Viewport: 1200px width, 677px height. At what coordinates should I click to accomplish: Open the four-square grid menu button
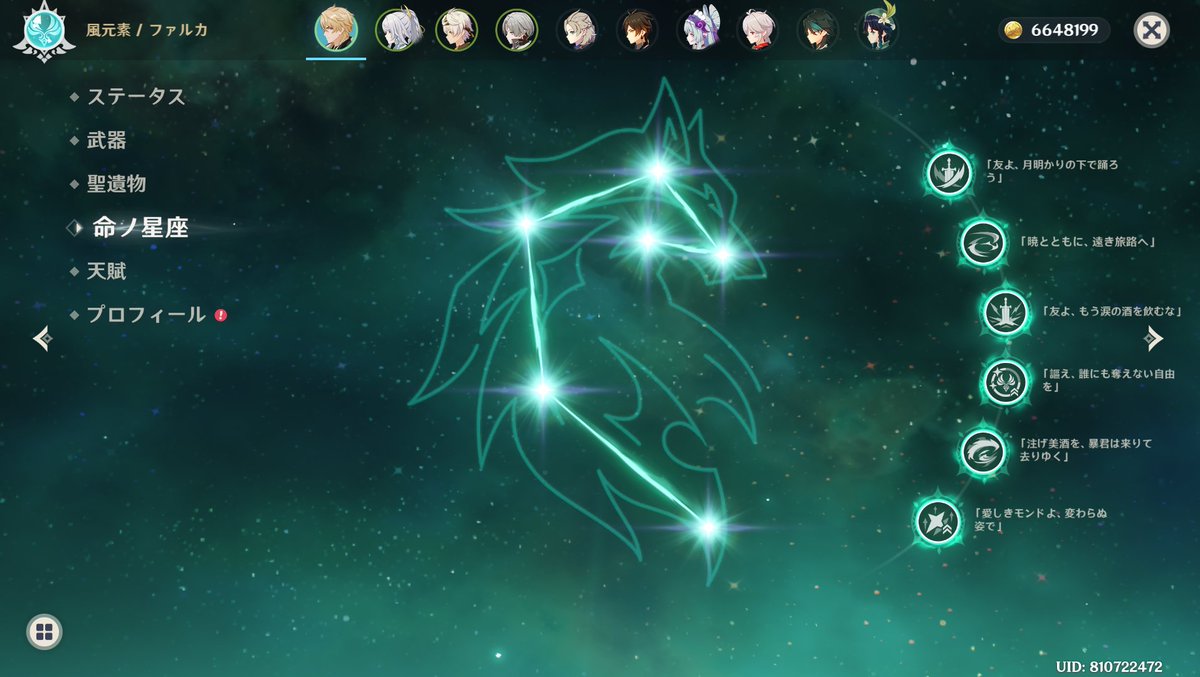[43, 631]
